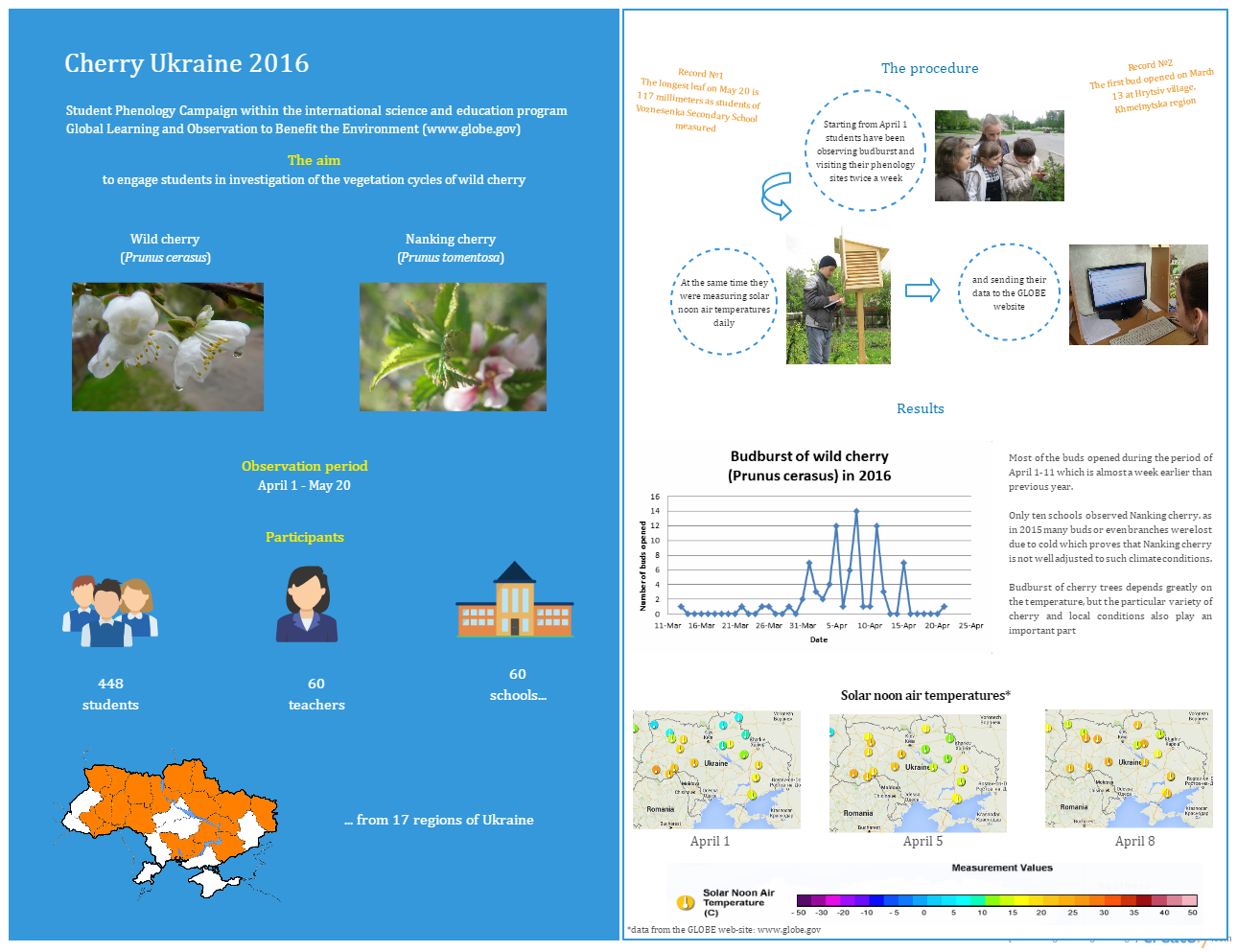Click the photo of computer data entry
The height and width of the screenshot is (952, 1237).
(x=1138, y=294)
